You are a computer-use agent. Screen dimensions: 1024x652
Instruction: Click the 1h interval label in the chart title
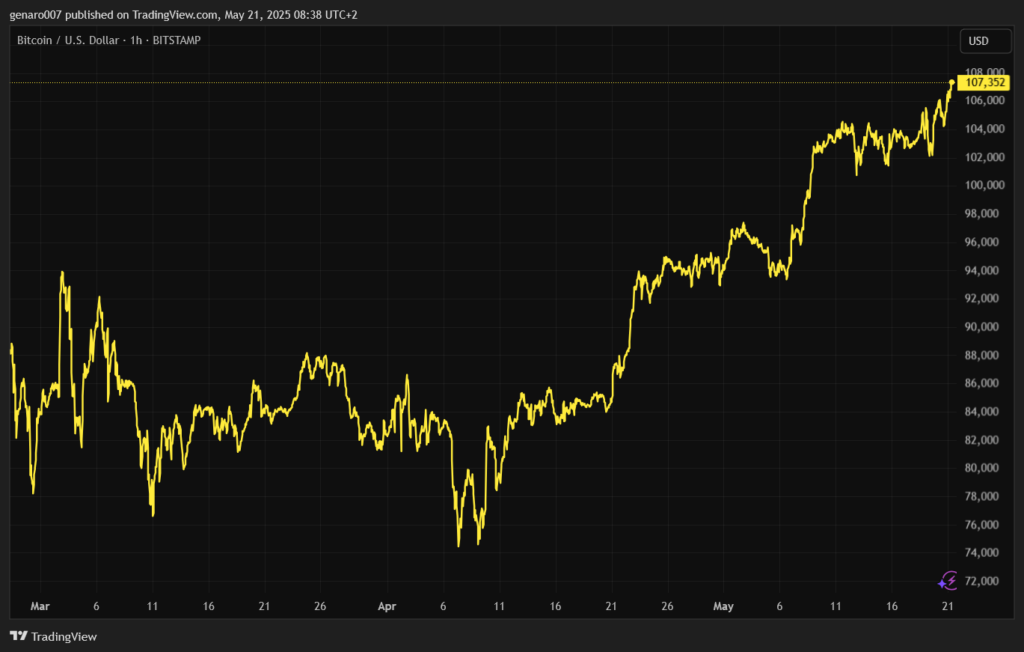[134, 40]
